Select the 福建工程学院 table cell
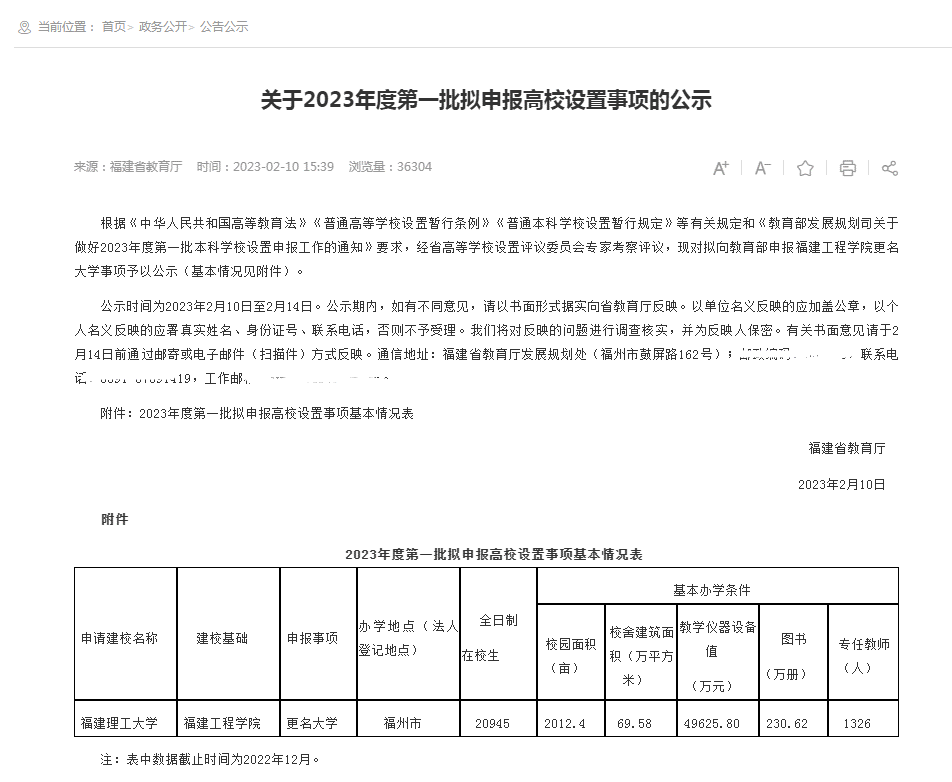 click(222, 722)
